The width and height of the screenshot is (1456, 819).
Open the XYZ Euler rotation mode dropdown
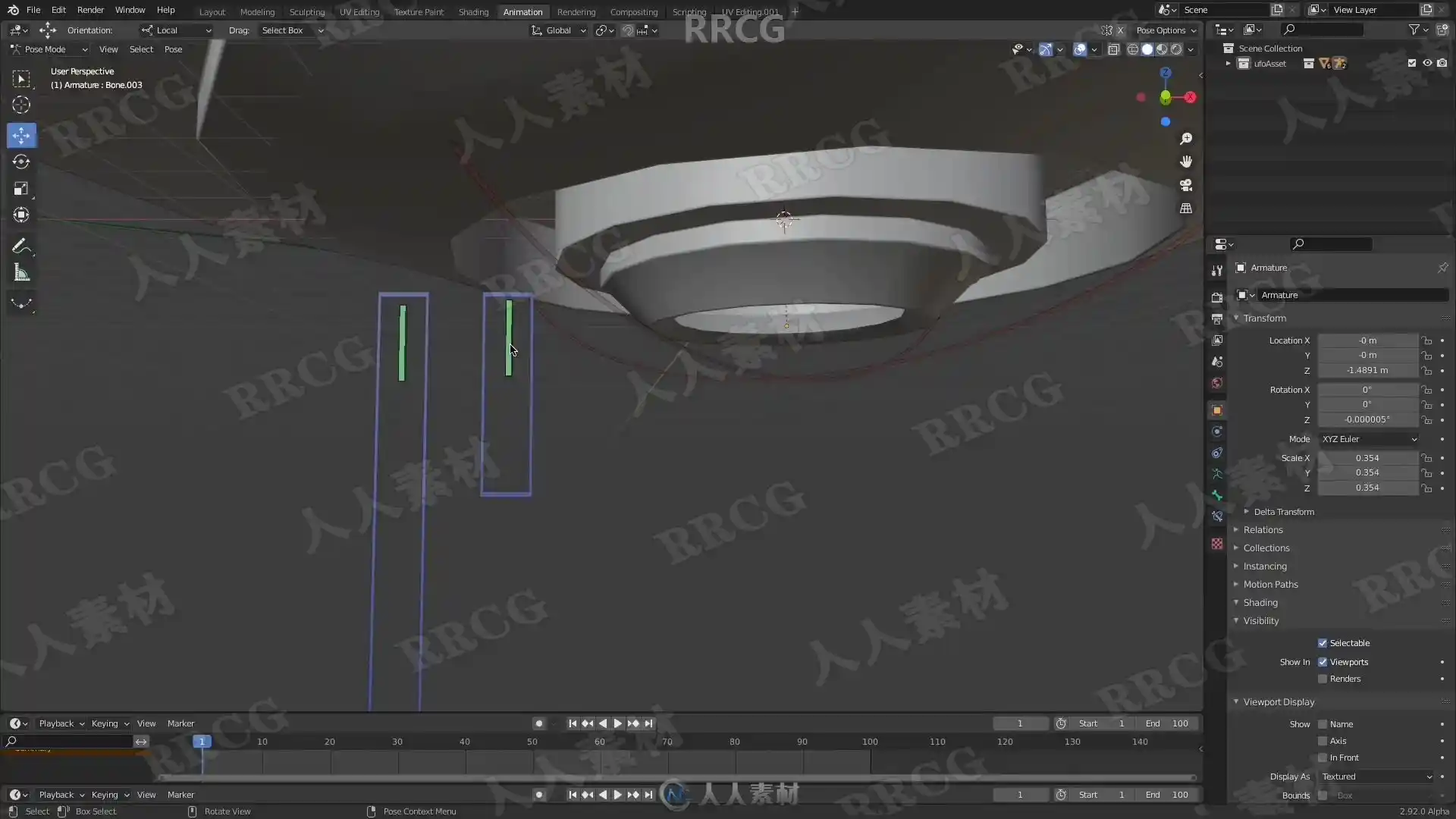click(1369, 439)
